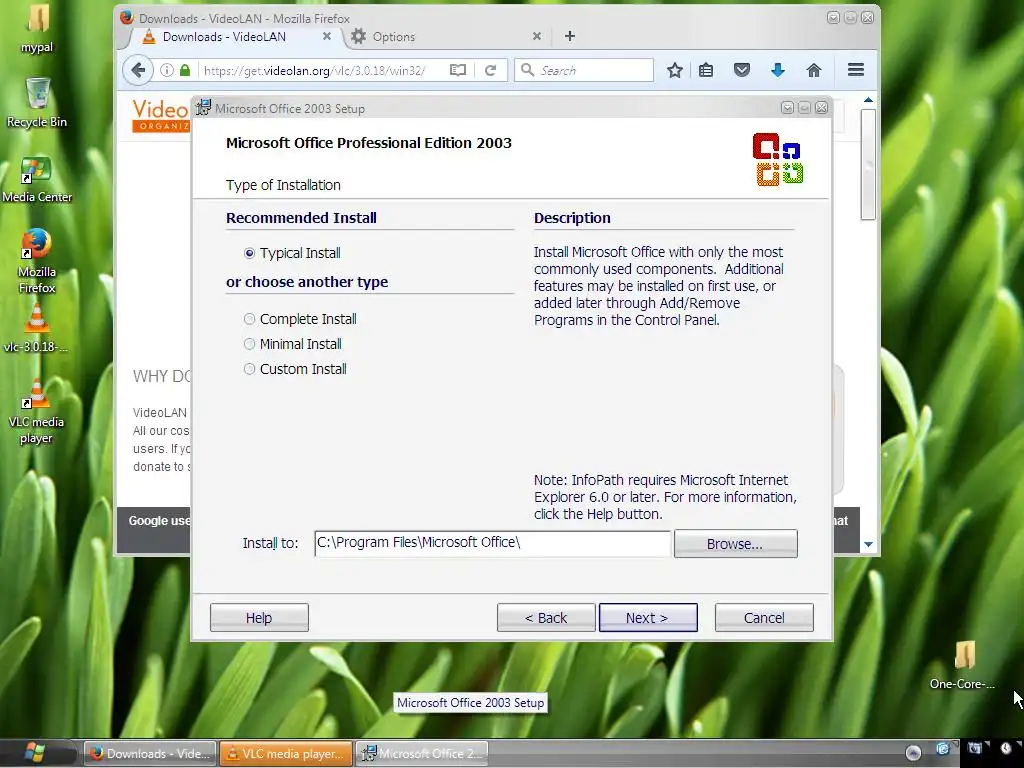Switch to VLC media player taskbar item

click(x=285, y=753)
